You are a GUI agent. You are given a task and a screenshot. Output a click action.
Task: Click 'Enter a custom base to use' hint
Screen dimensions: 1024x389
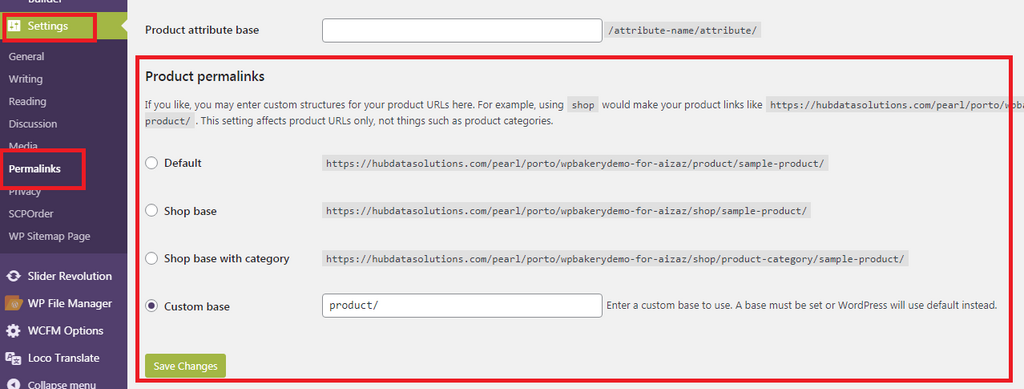(x=801, y=305)
